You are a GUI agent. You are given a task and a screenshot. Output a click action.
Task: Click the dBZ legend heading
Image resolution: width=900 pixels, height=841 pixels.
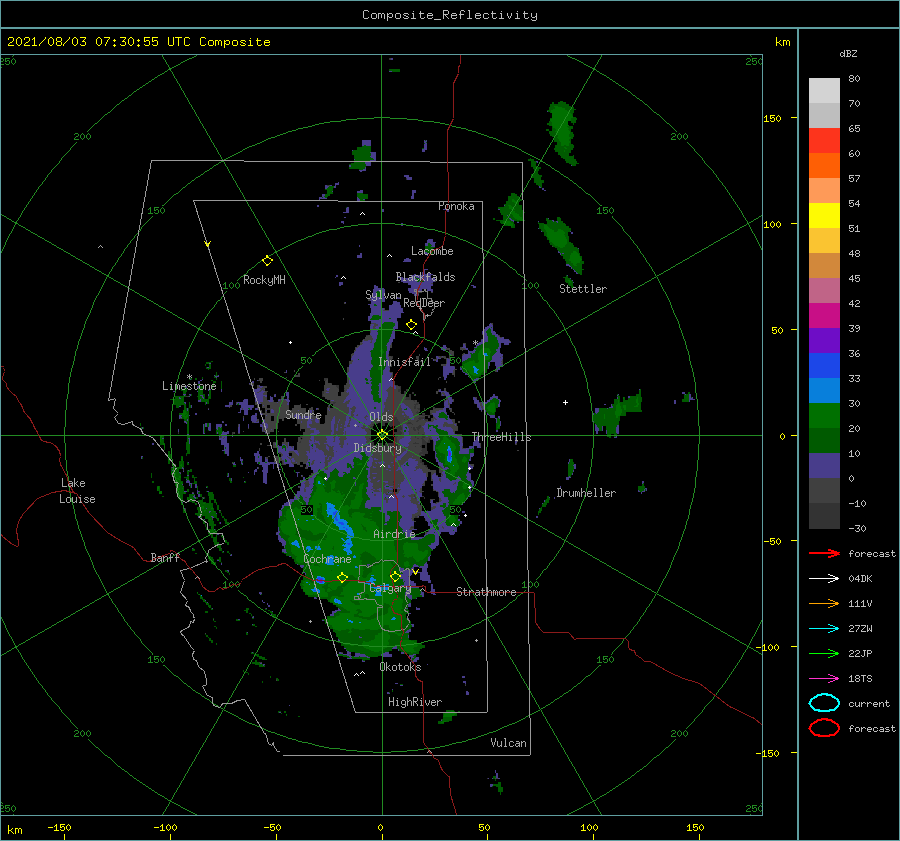[848, 53]
